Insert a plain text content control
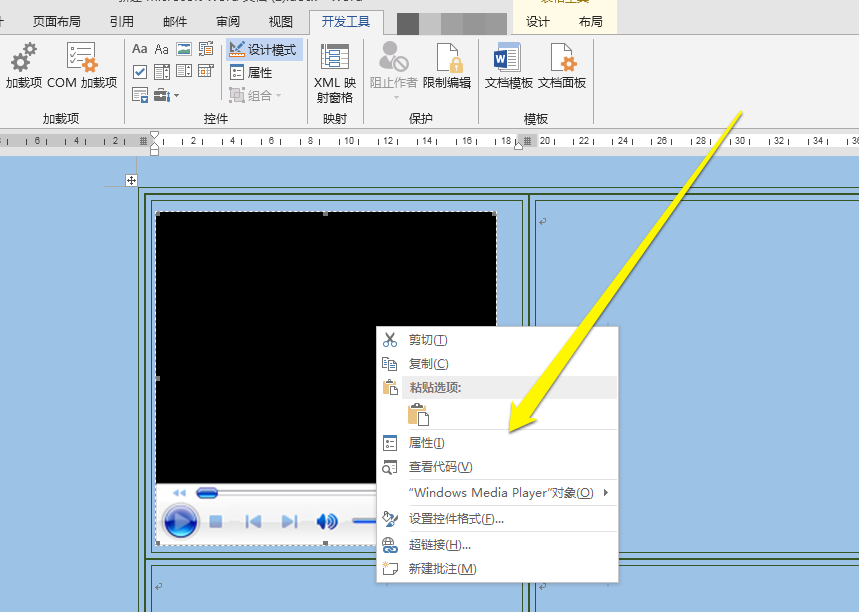Image resolution: width=859 pixels, height=612 pixels. [162, 49]
